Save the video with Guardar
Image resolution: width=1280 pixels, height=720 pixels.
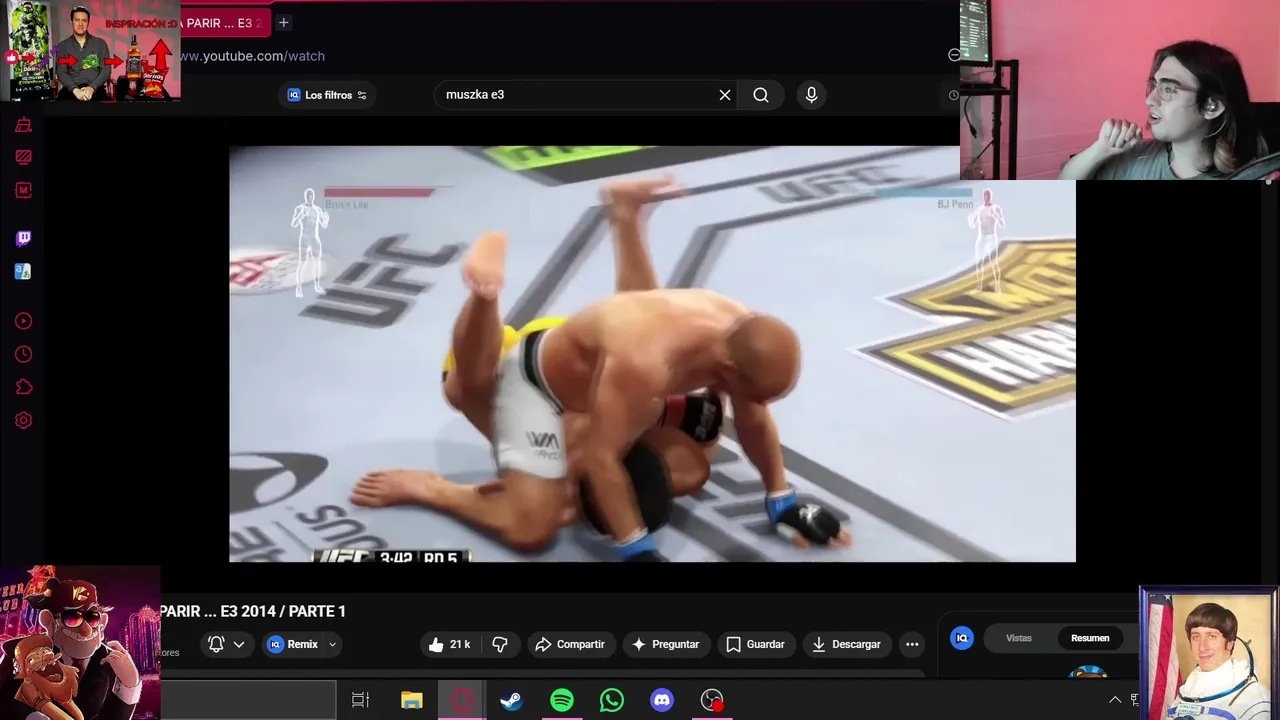click(755, 644)
